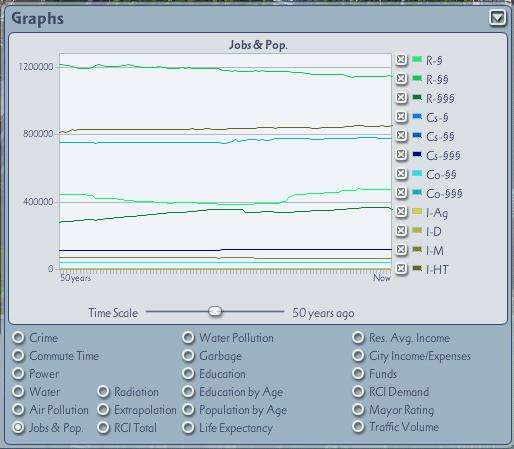Select the City Income/Expenses graph
The image size is (514, 449).
[x=358, y=355]
